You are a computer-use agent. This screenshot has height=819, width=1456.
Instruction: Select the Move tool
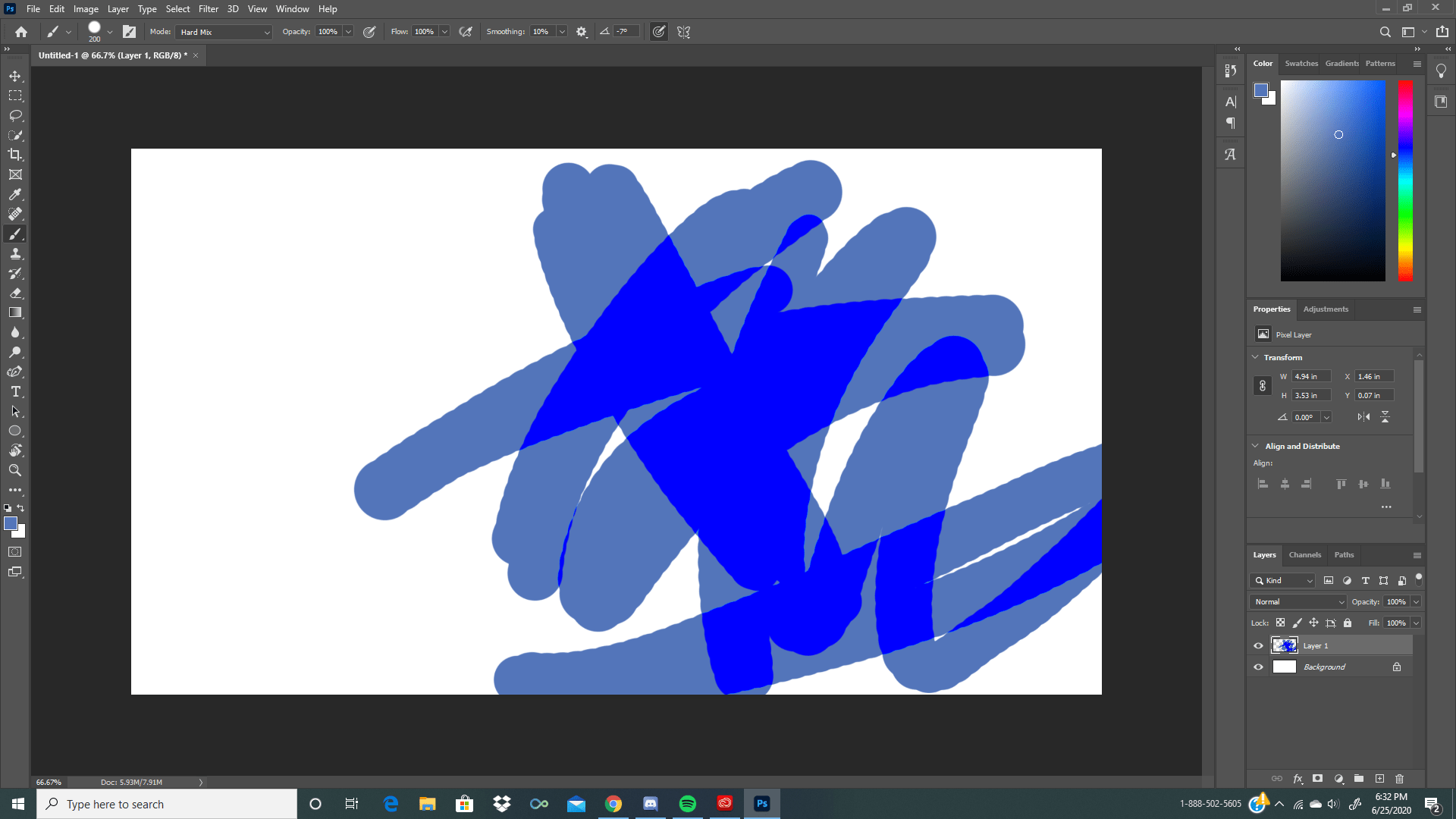click(x=15, y=76)
